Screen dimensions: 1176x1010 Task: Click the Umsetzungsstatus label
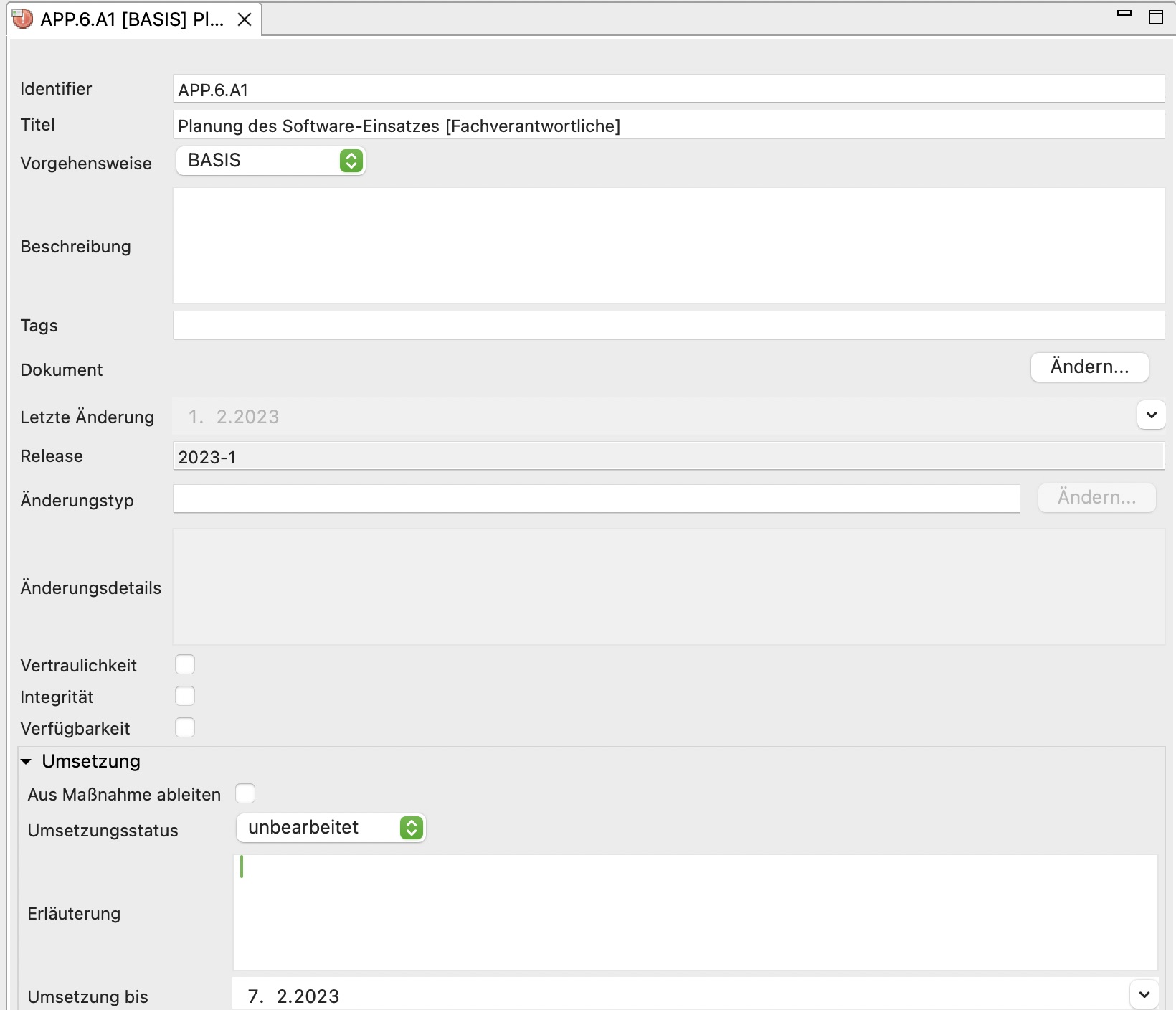(103, 831)
